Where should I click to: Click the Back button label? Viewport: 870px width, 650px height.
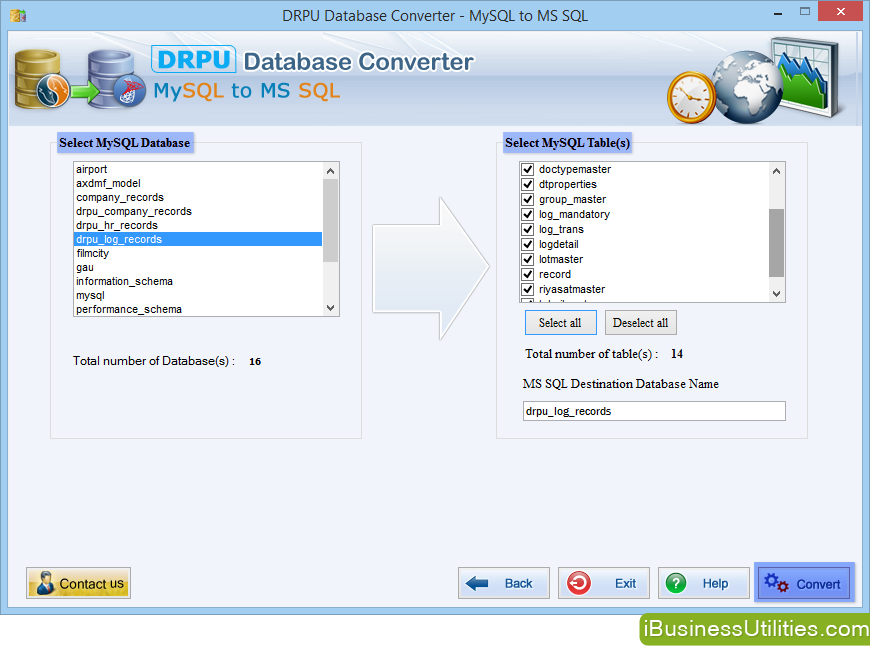[x=518, y=583]
